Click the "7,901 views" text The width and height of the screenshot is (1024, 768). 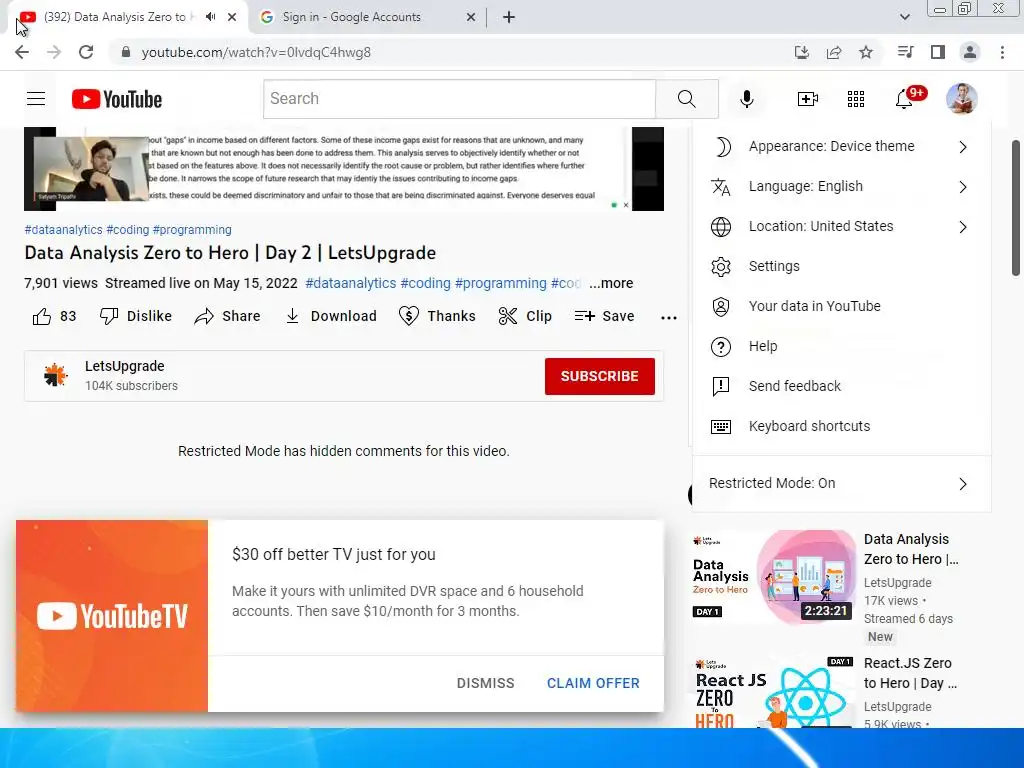[x=61, y=283]
